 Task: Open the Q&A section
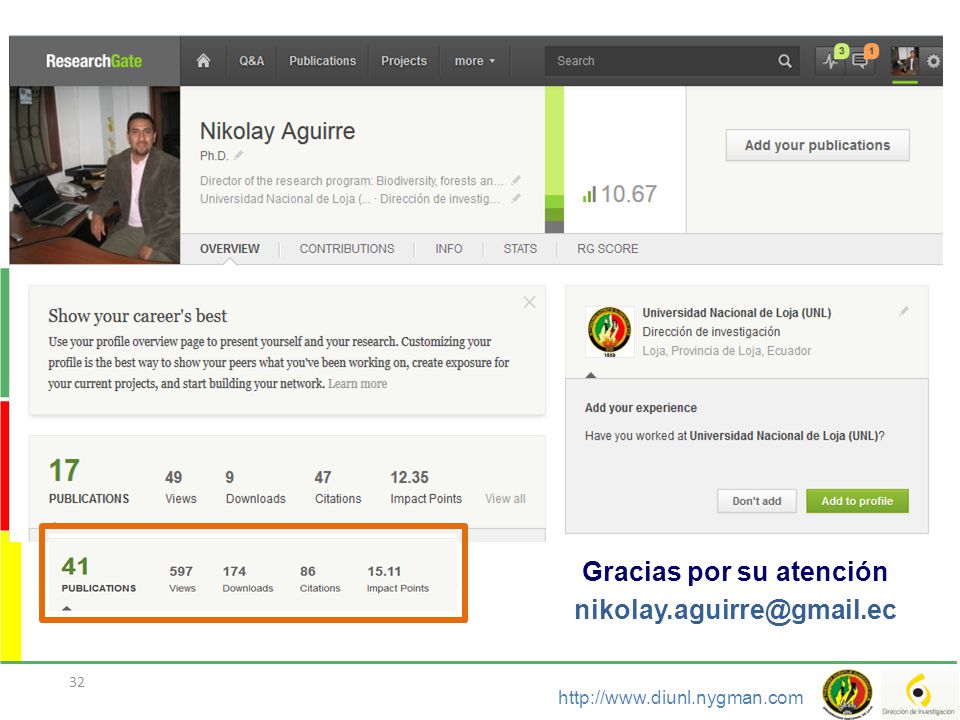(x=252, y=61)
